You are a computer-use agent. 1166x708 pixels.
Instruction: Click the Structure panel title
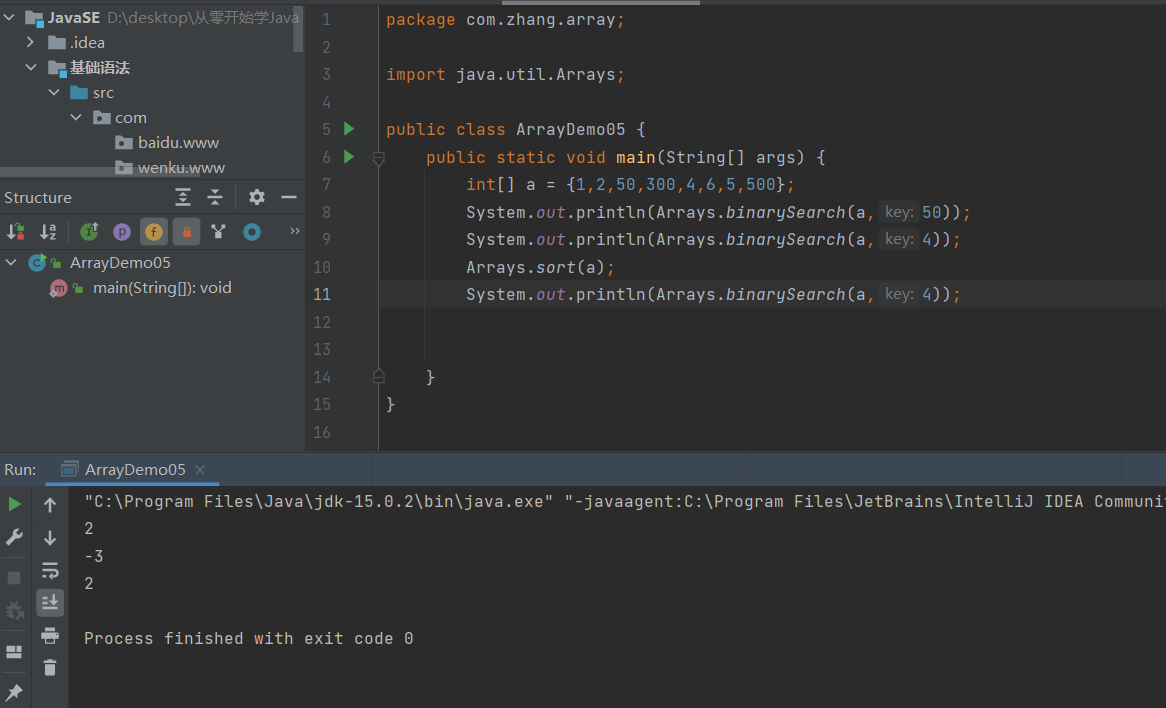[38, 197]
